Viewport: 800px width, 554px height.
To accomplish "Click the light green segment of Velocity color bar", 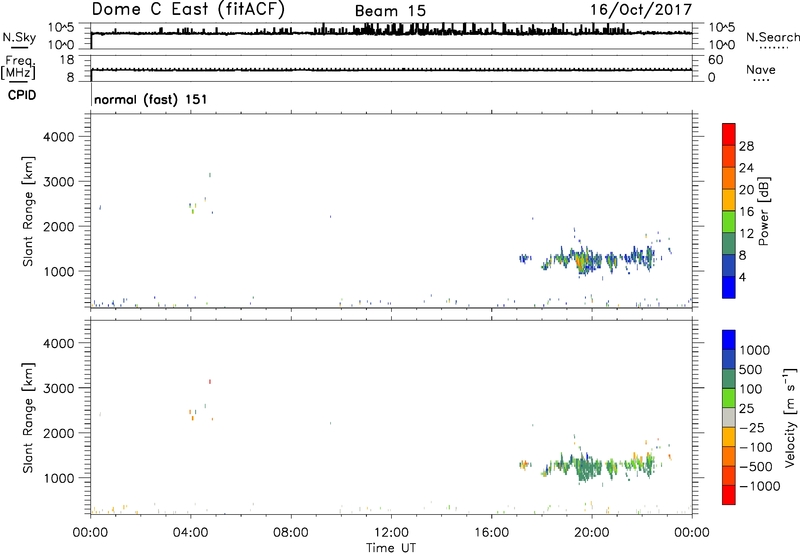I will click(x=729, y=398).
